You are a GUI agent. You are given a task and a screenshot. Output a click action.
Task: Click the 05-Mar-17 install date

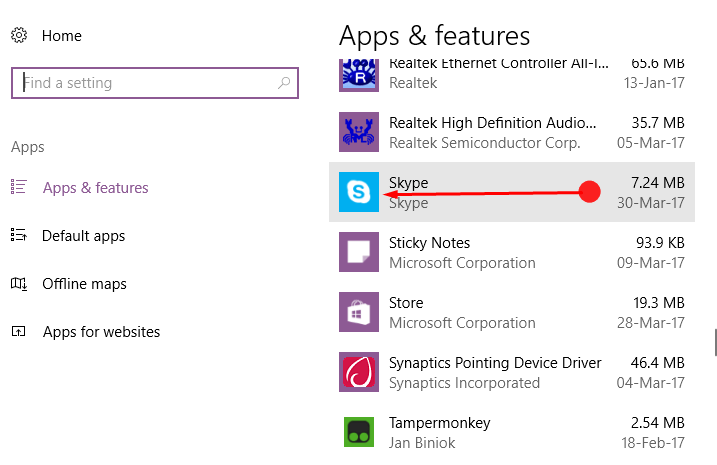(x=651, y=143)
